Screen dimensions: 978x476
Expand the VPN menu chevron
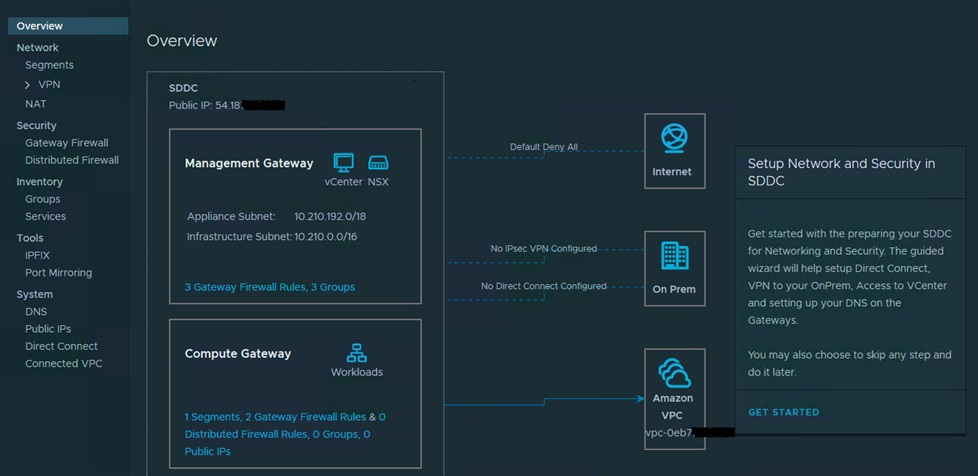point(27,85)
